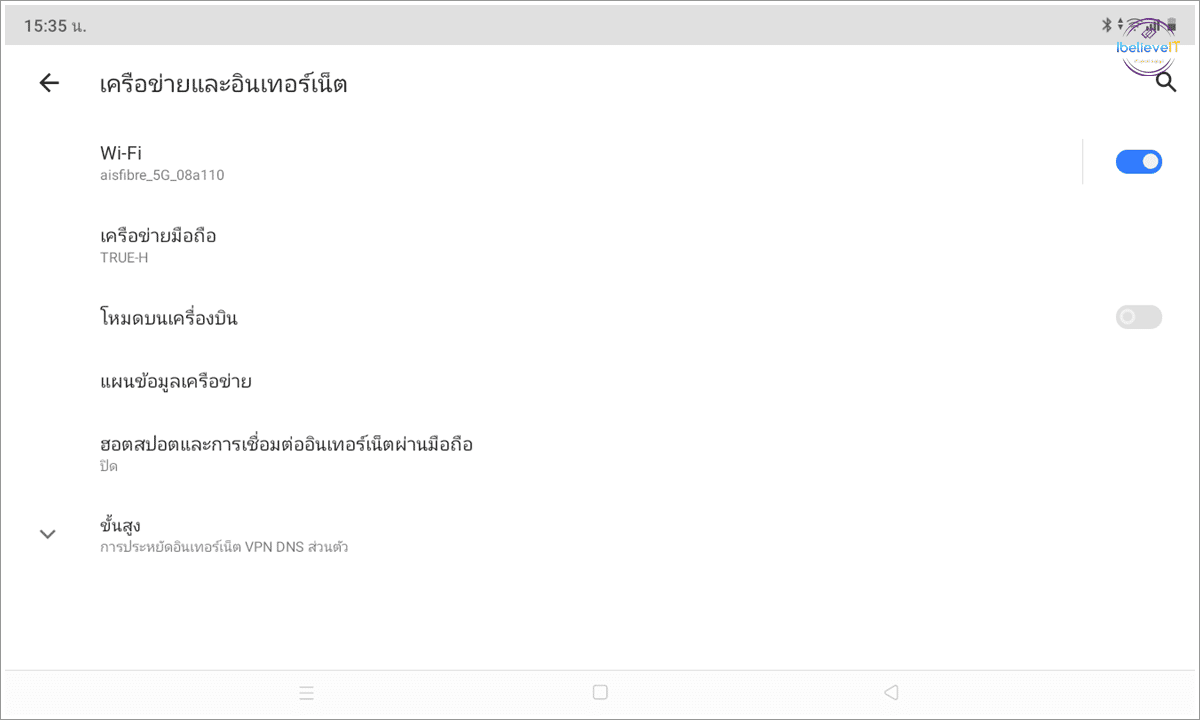The image size is (1200, 720).
Task: Click the IbelieveIT watermark logo
Action: tap(1148, 47)
